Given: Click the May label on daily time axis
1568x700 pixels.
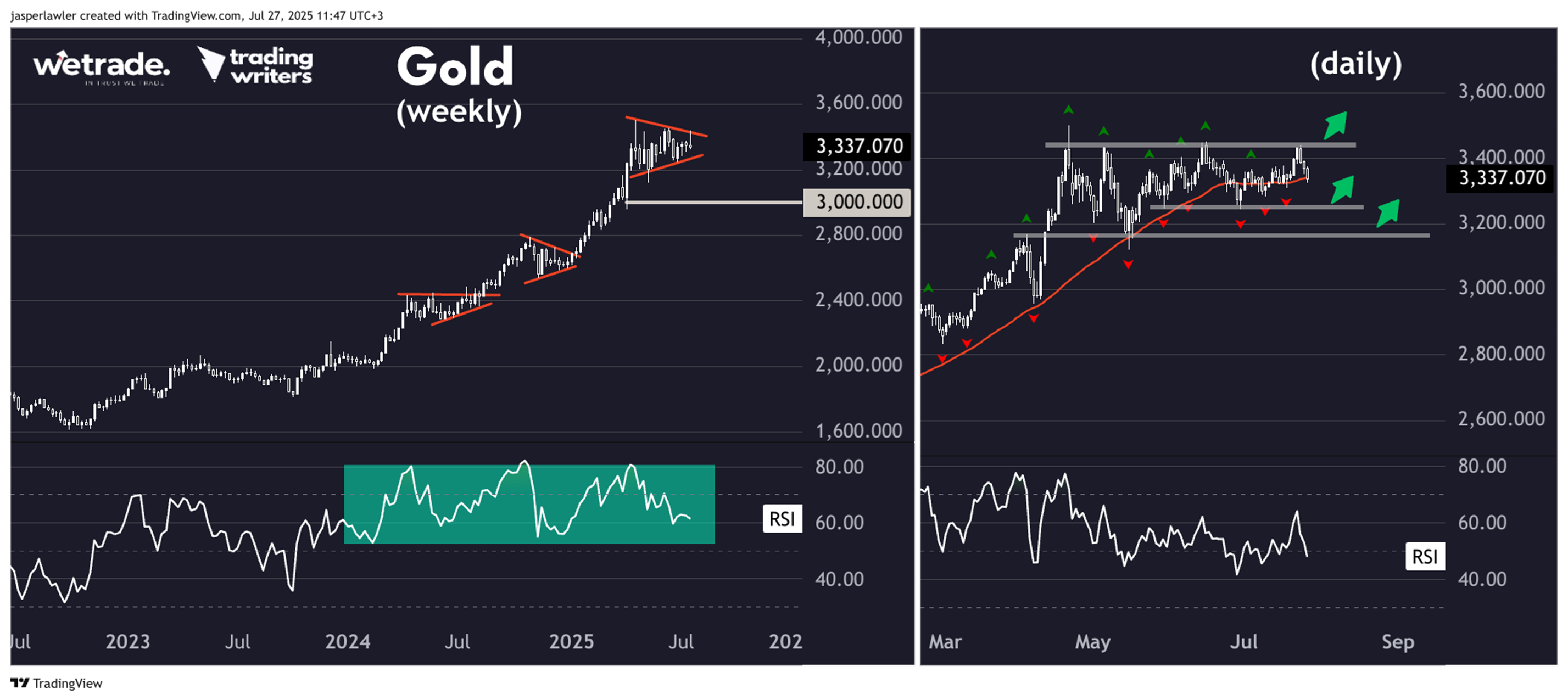Looking at the screenshot, I should tap(1092, 642).
